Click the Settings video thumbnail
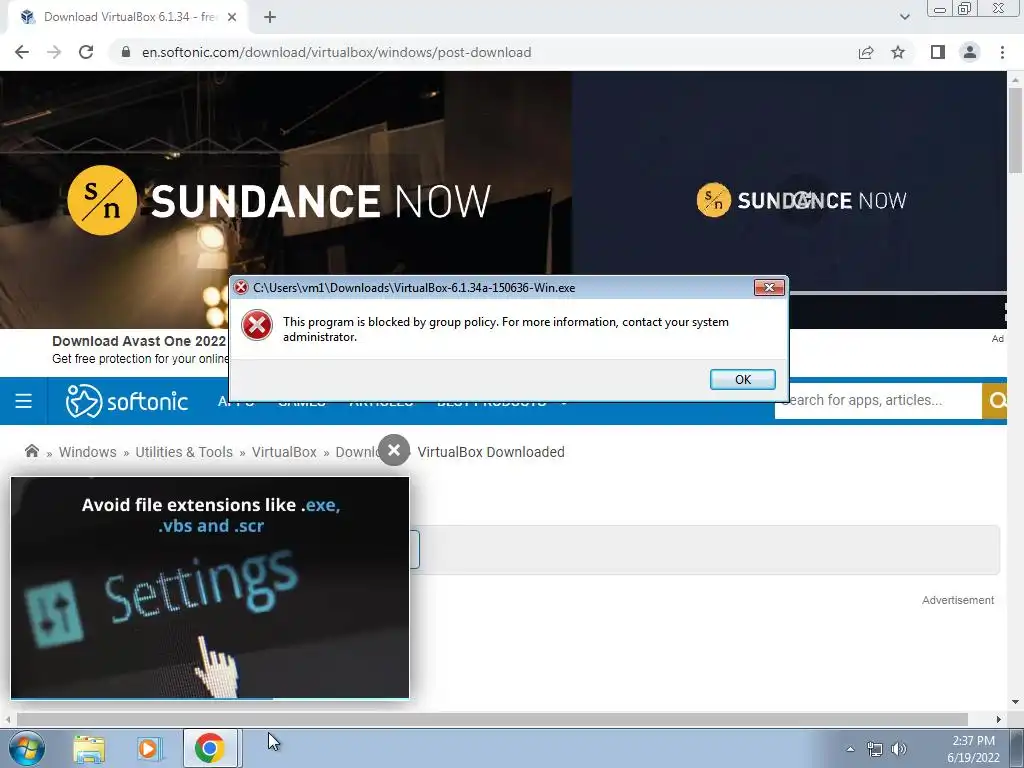 pos(210,588)
